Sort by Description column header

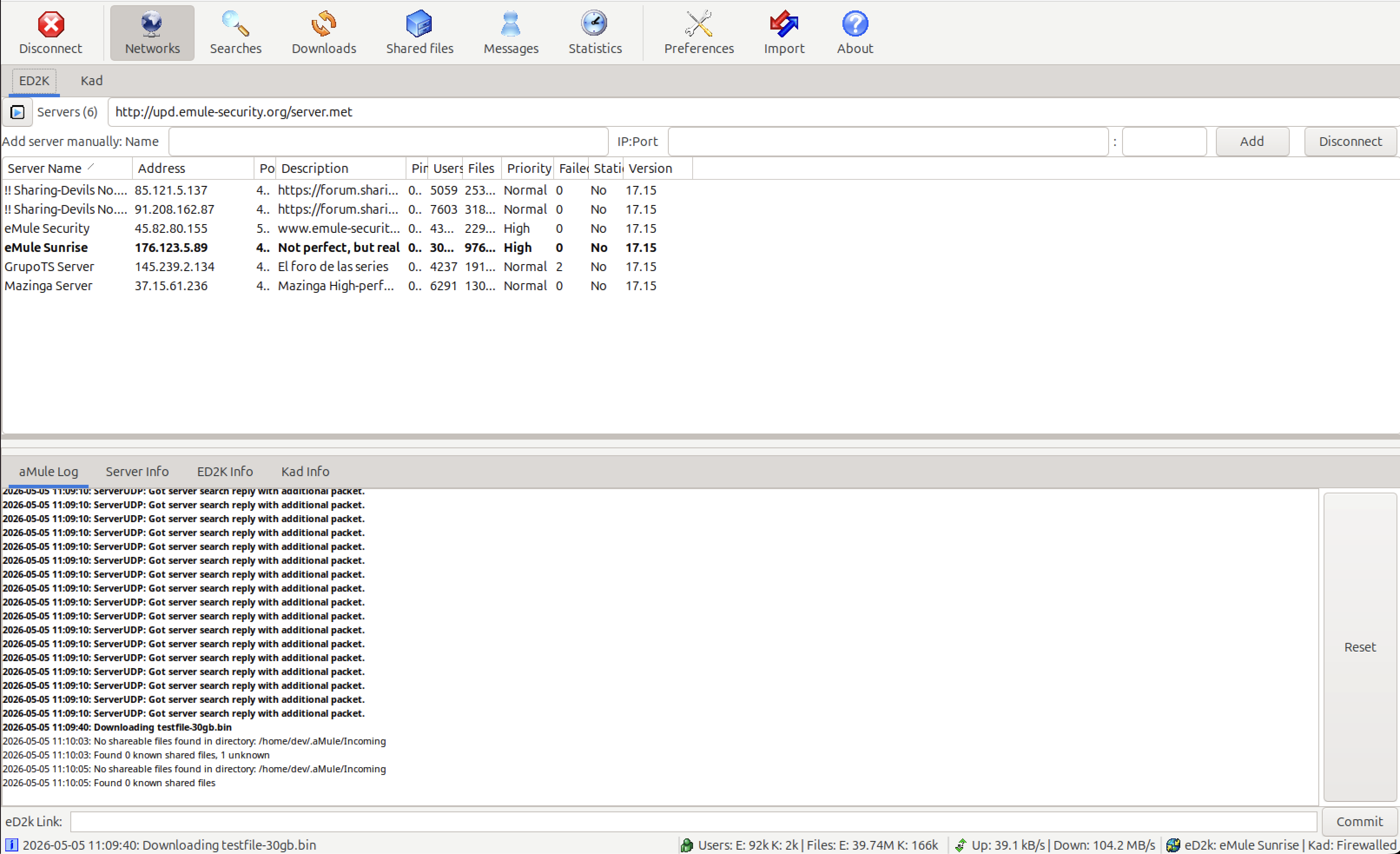(341, 168)
